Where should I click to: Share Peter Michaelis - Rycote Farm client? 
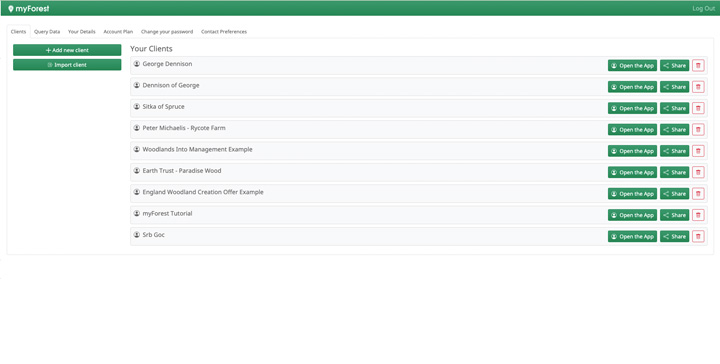click(x=675, y=129)
